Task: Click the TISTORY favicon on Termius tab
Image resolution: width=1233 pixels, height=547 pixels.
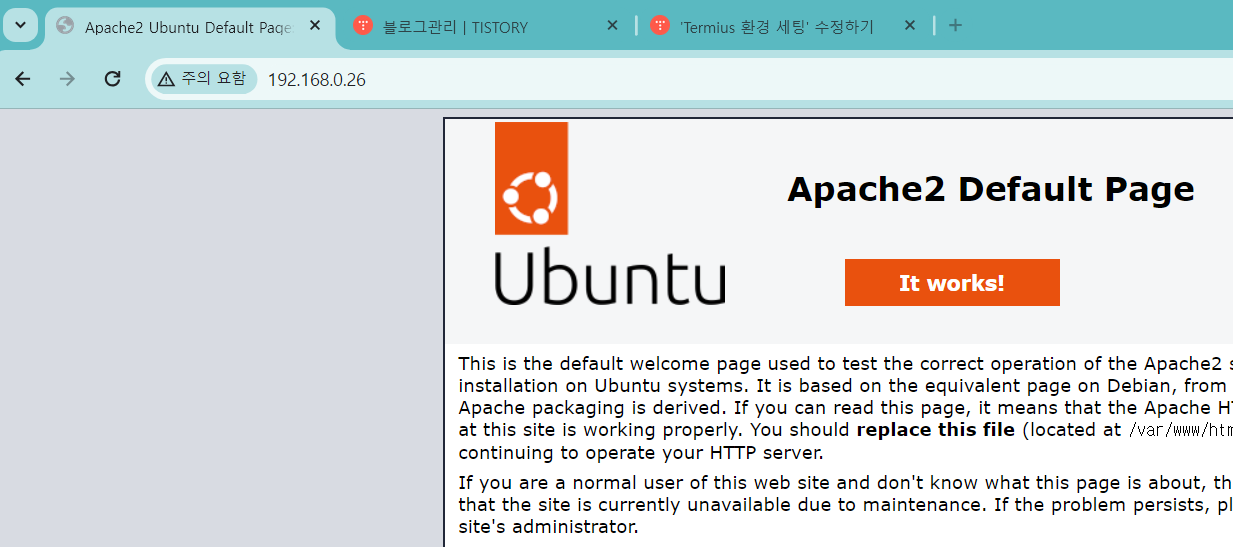Action: [660, 26]
